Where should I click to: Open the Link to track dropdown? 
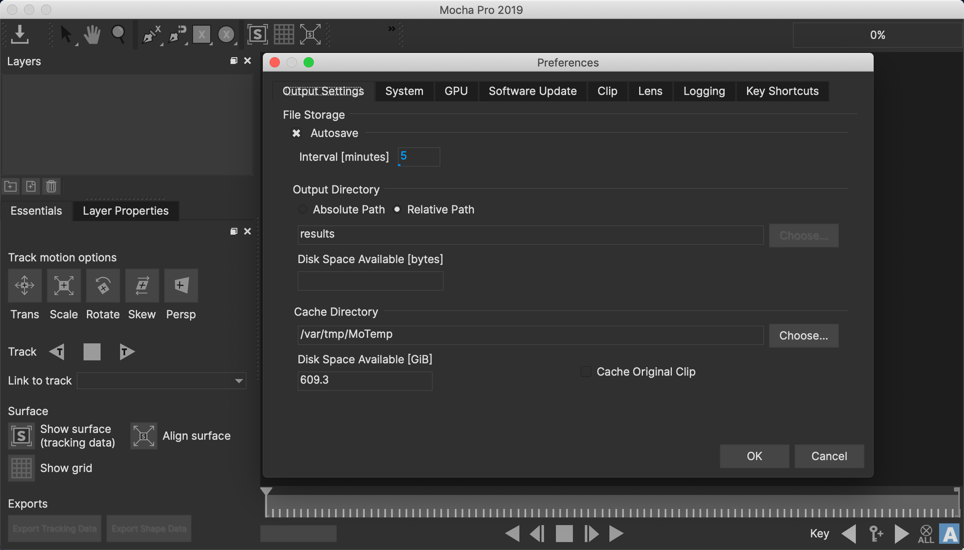pos(162,381)
